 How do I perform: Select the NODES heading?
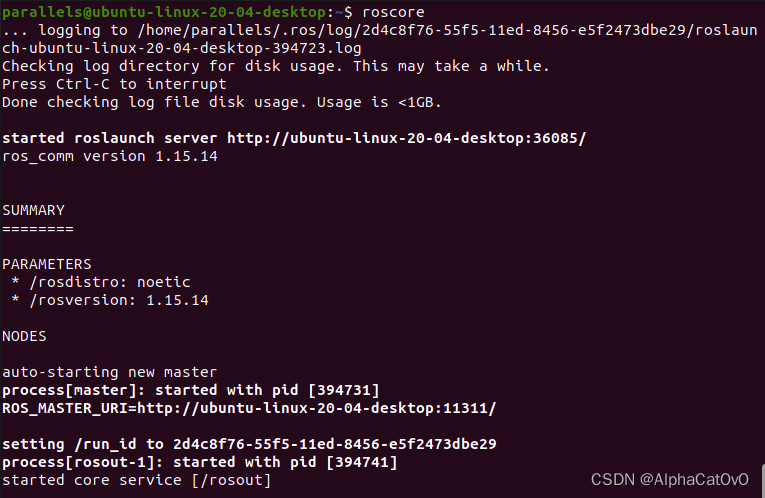tap(24, 336)
